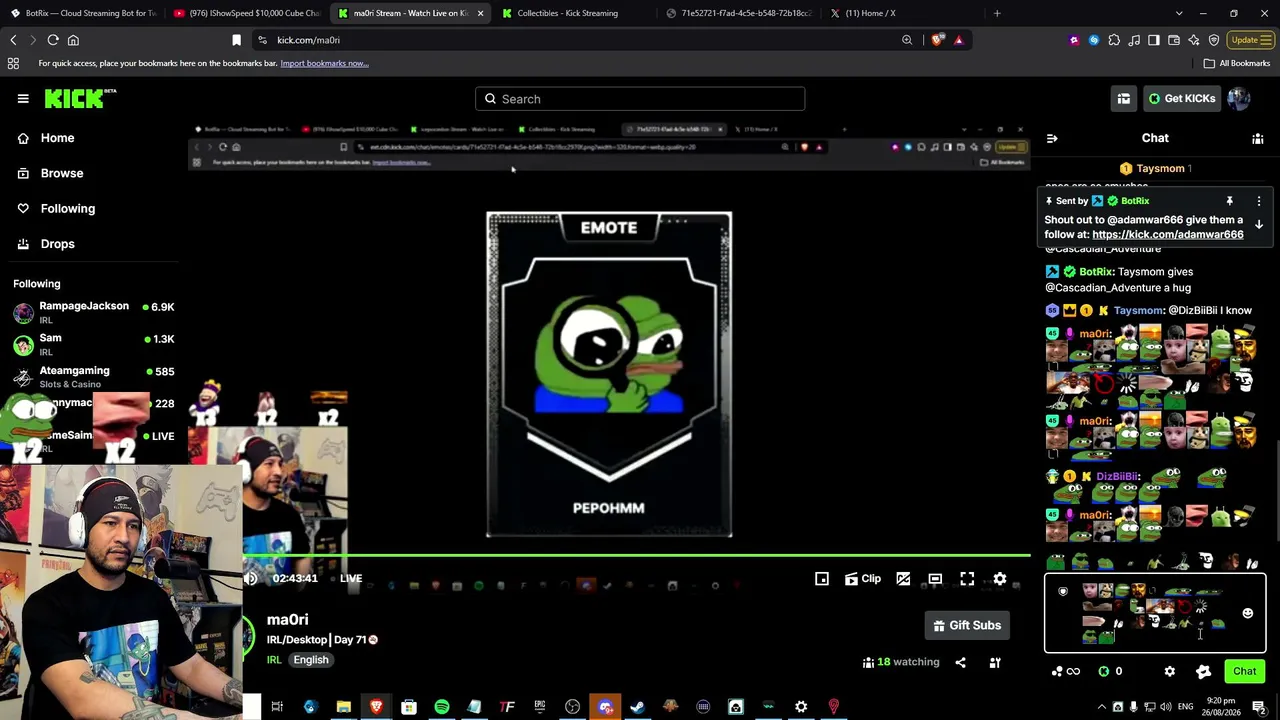Open the browser tab search dropdown

(x=1179, y=13)
